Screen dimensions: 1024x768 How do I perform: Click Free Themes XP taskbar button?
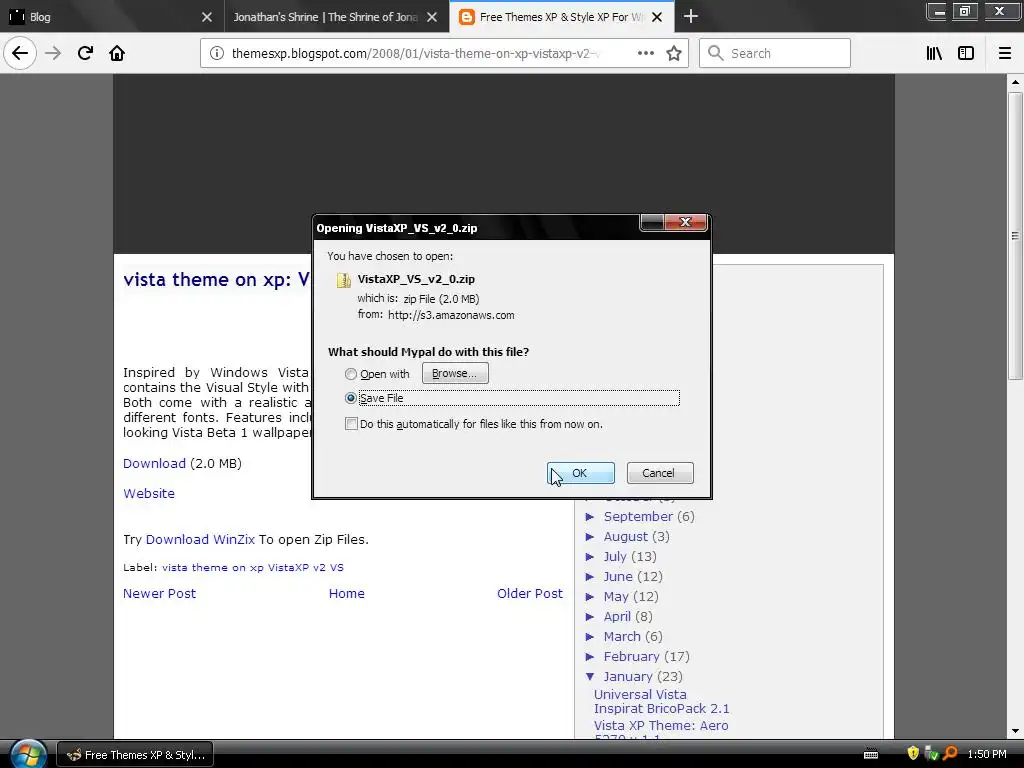pyautogui.click(x=135, y=755)
